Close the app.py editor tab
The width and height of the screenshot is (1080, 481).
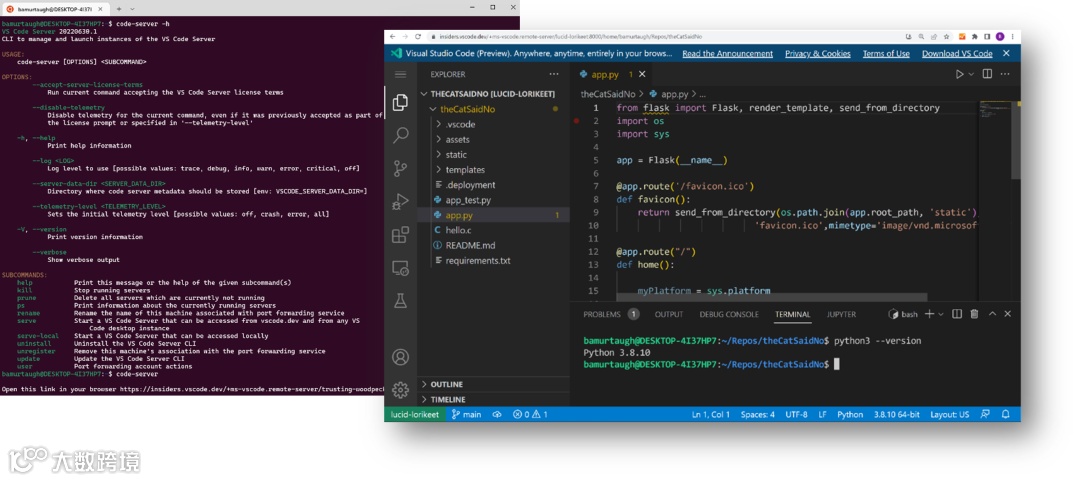pyautogui.click(x=643, y=74)
